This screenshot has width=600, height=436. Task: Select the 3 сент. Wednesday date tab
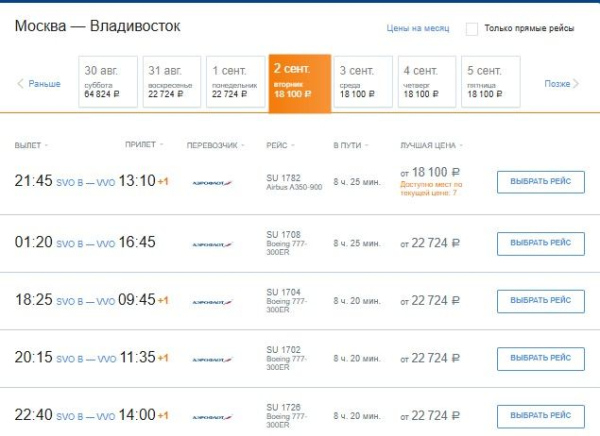363,82
